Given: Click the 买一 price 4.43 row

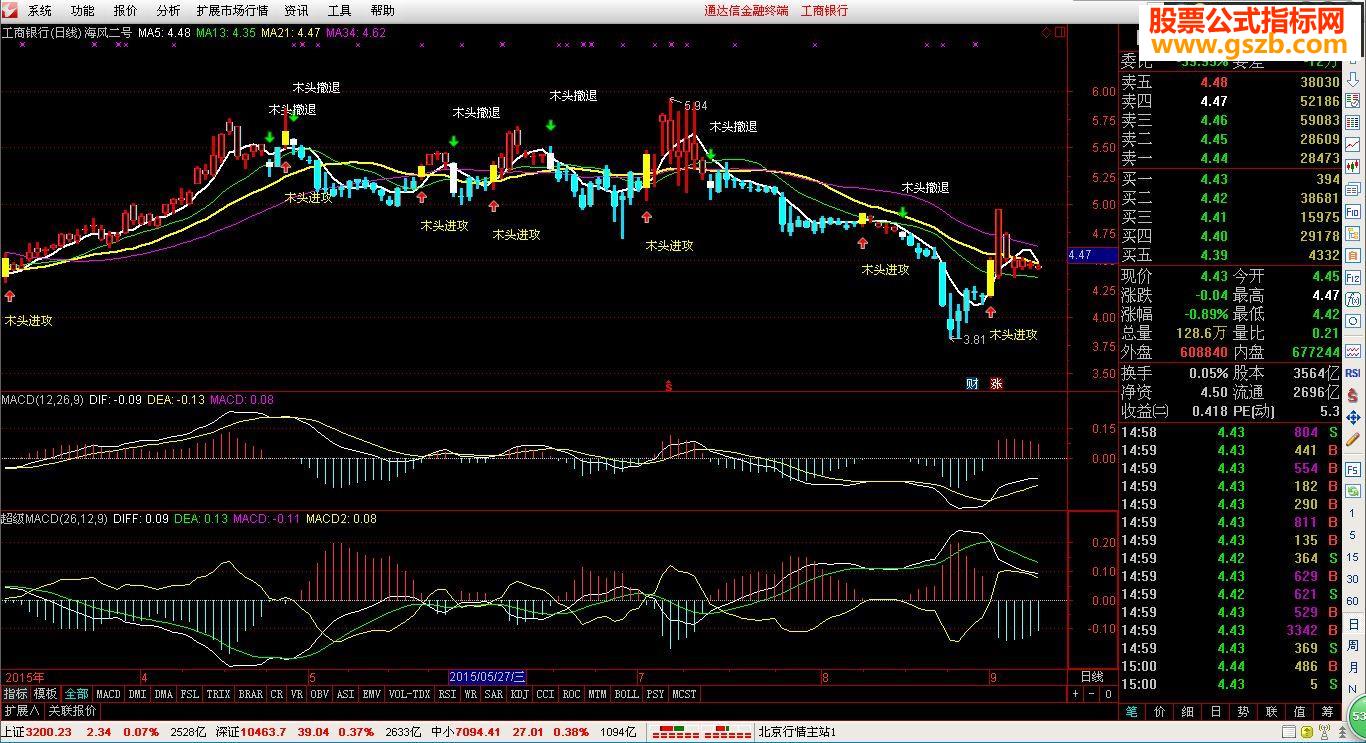Looking at the screenshot, I should tap(1230, 179).
